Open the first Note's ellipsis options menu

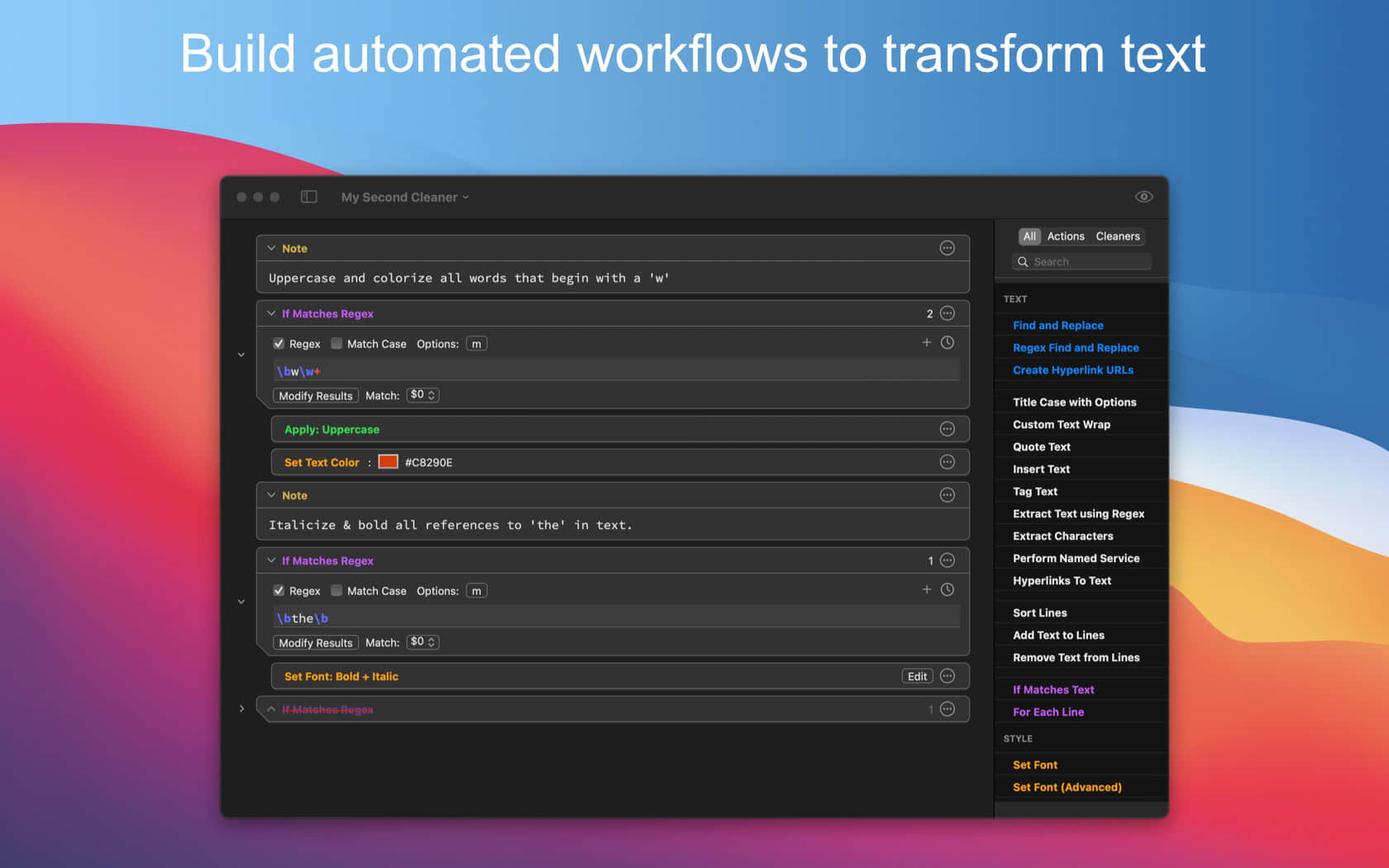(x=947, y=248)
